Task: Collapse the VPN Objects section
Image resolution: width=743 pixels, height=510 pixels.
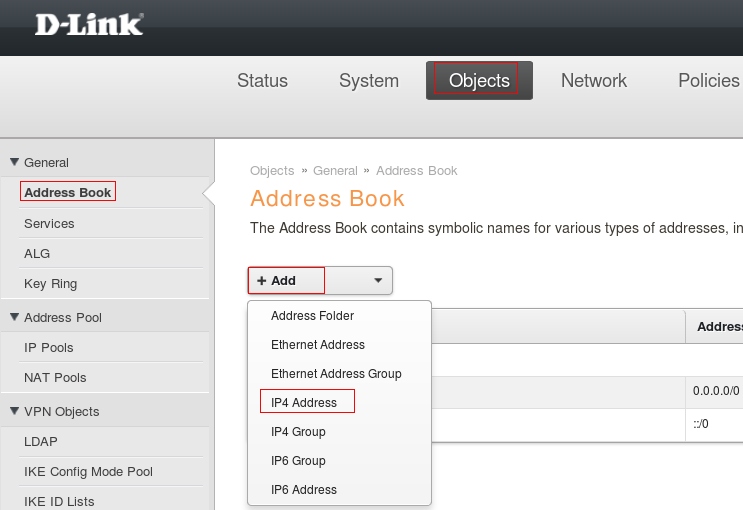Action: 15,411
